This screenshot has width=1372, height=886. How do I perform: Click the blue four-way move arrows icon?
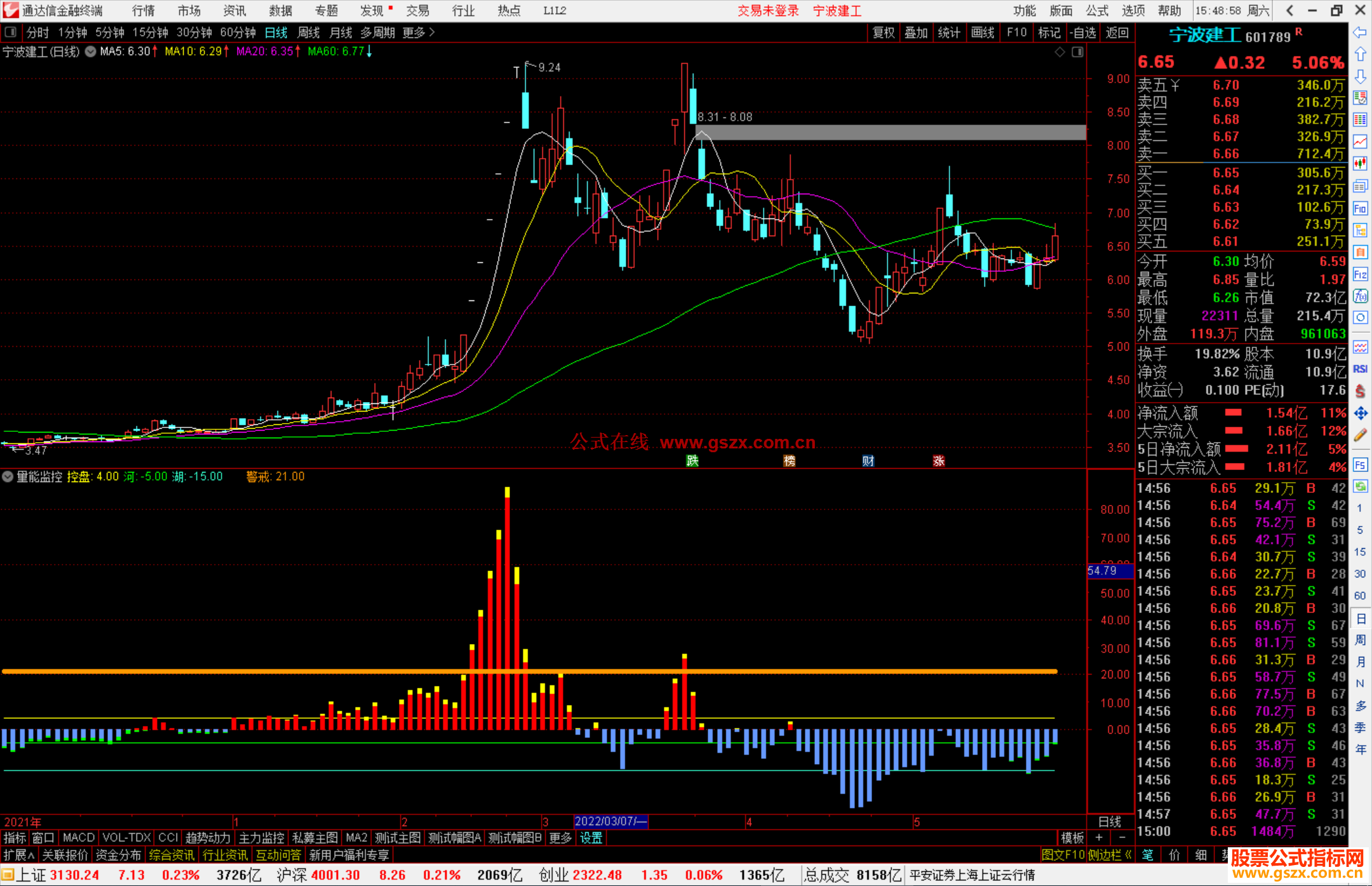pyautogui.click(x=1360, y=413)
